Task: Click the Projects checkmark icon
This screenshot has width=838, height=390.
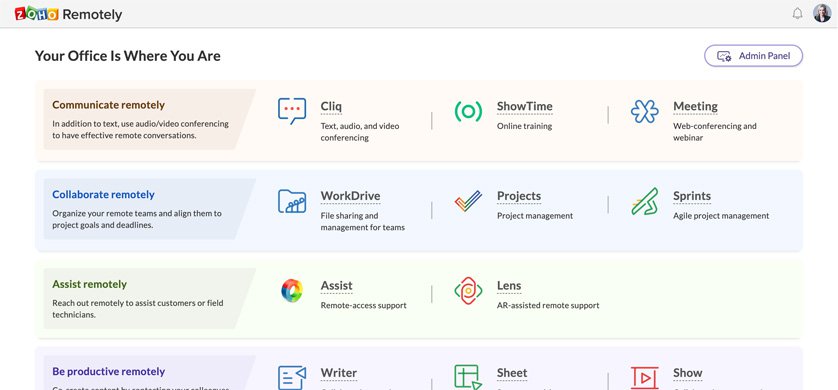Action: (x=468, y=201)
